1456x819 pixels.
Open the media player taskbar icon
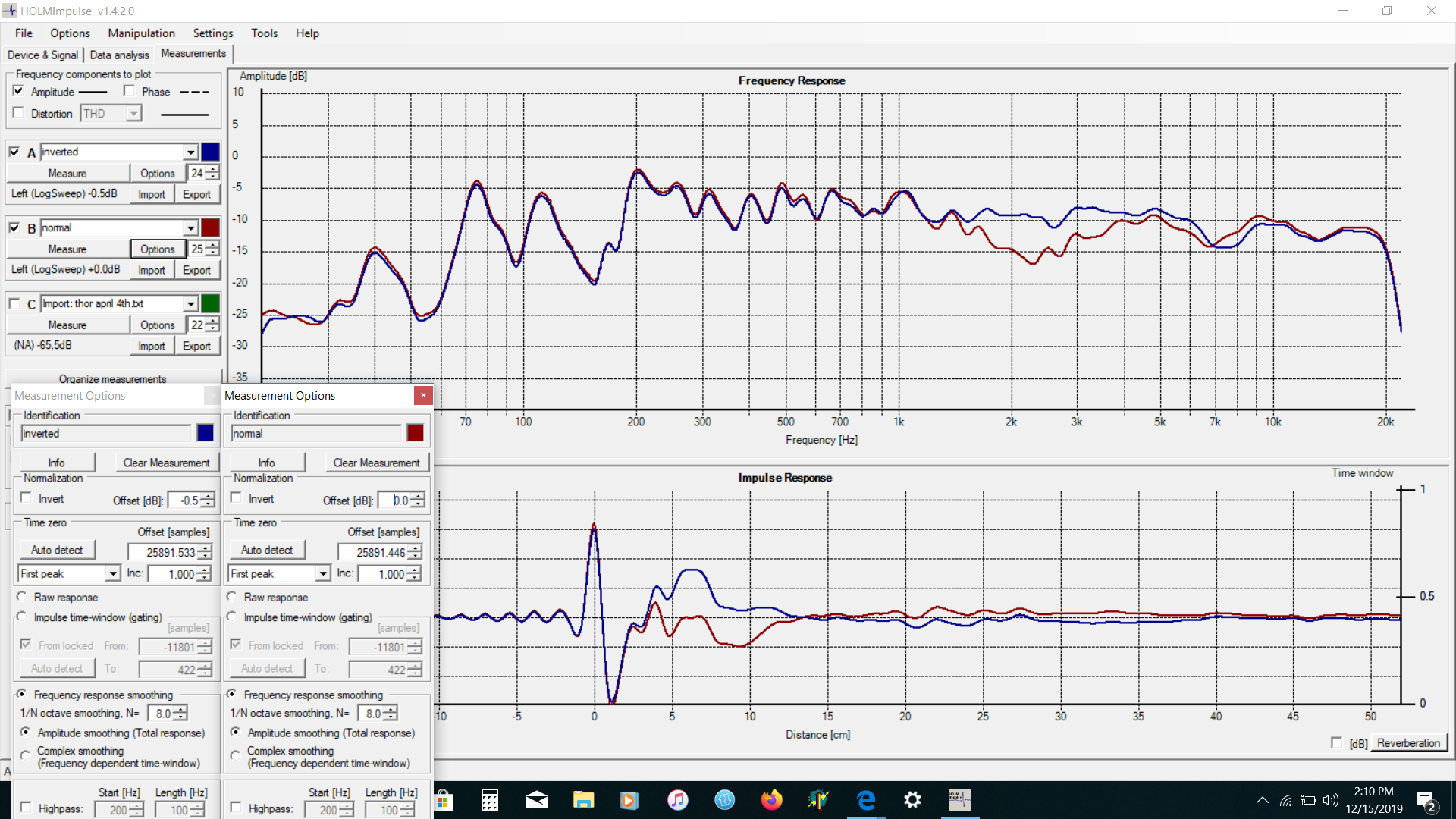629,800
